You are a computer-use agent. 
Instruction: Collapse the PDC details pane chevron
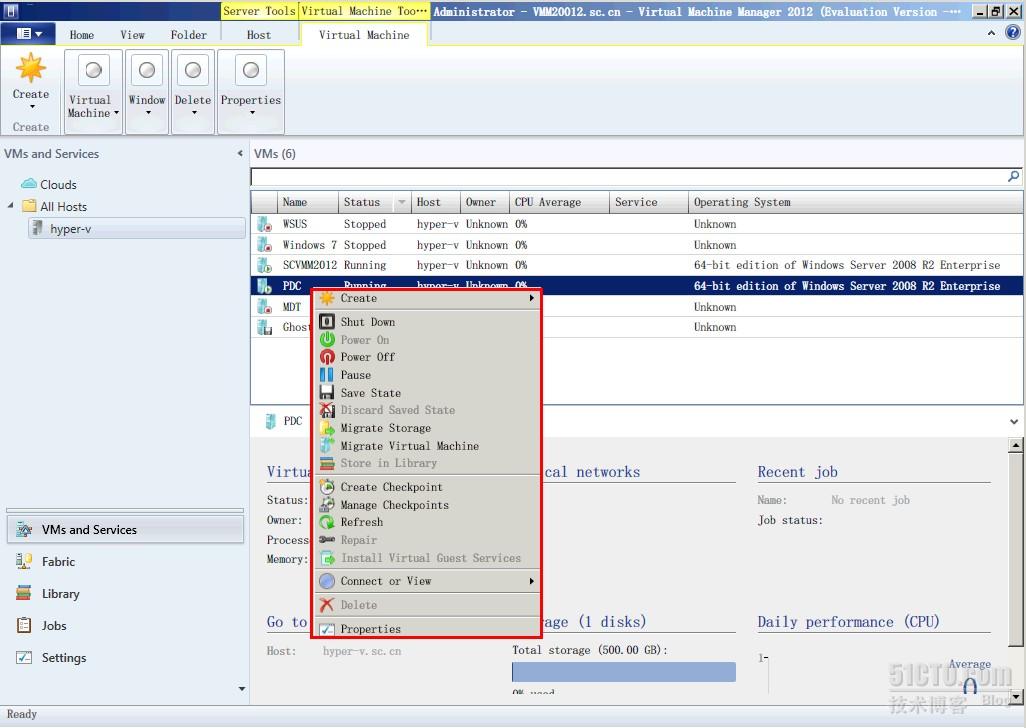(1014, 421)
